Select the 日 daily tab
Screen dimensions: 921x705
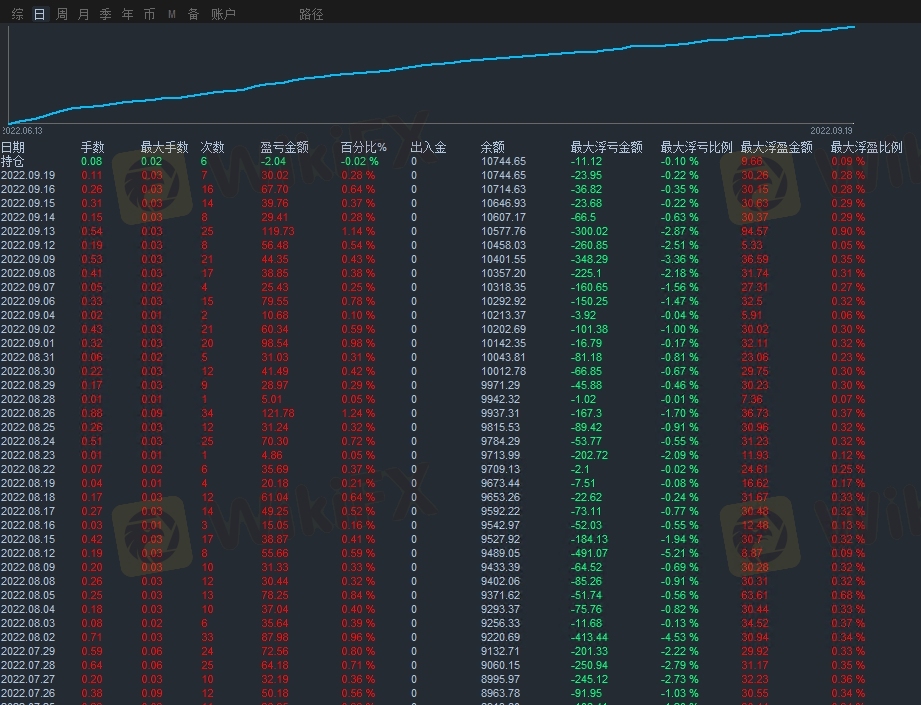click(x=39, y=14)
